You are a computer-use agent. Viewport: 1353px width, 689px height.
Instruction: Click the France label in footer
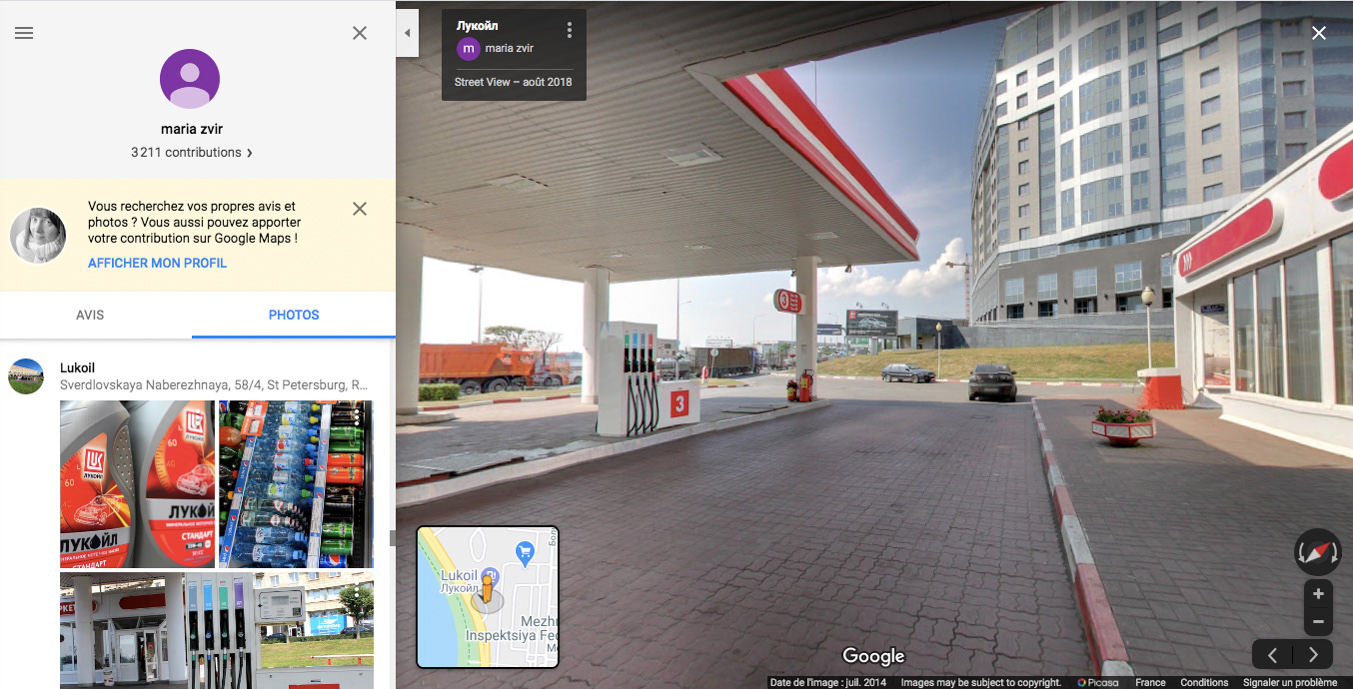click(x=1150, y=682)
